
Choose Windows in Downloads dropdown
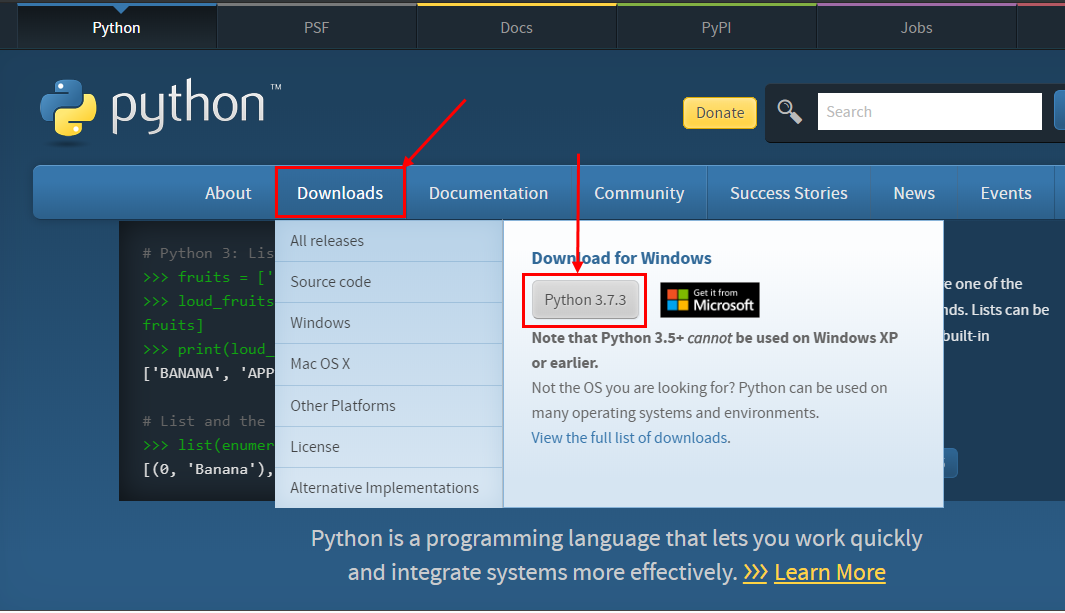pyautogui.click(x=389, y=323)
